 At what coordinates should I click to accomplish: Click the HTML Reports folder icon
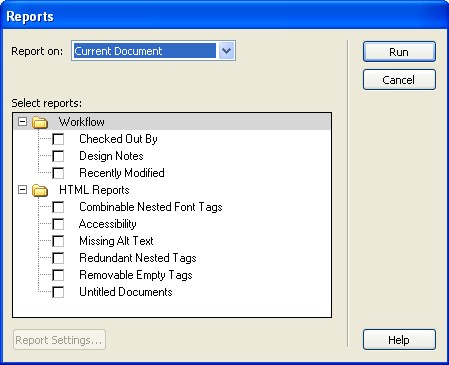pos(40,190)
